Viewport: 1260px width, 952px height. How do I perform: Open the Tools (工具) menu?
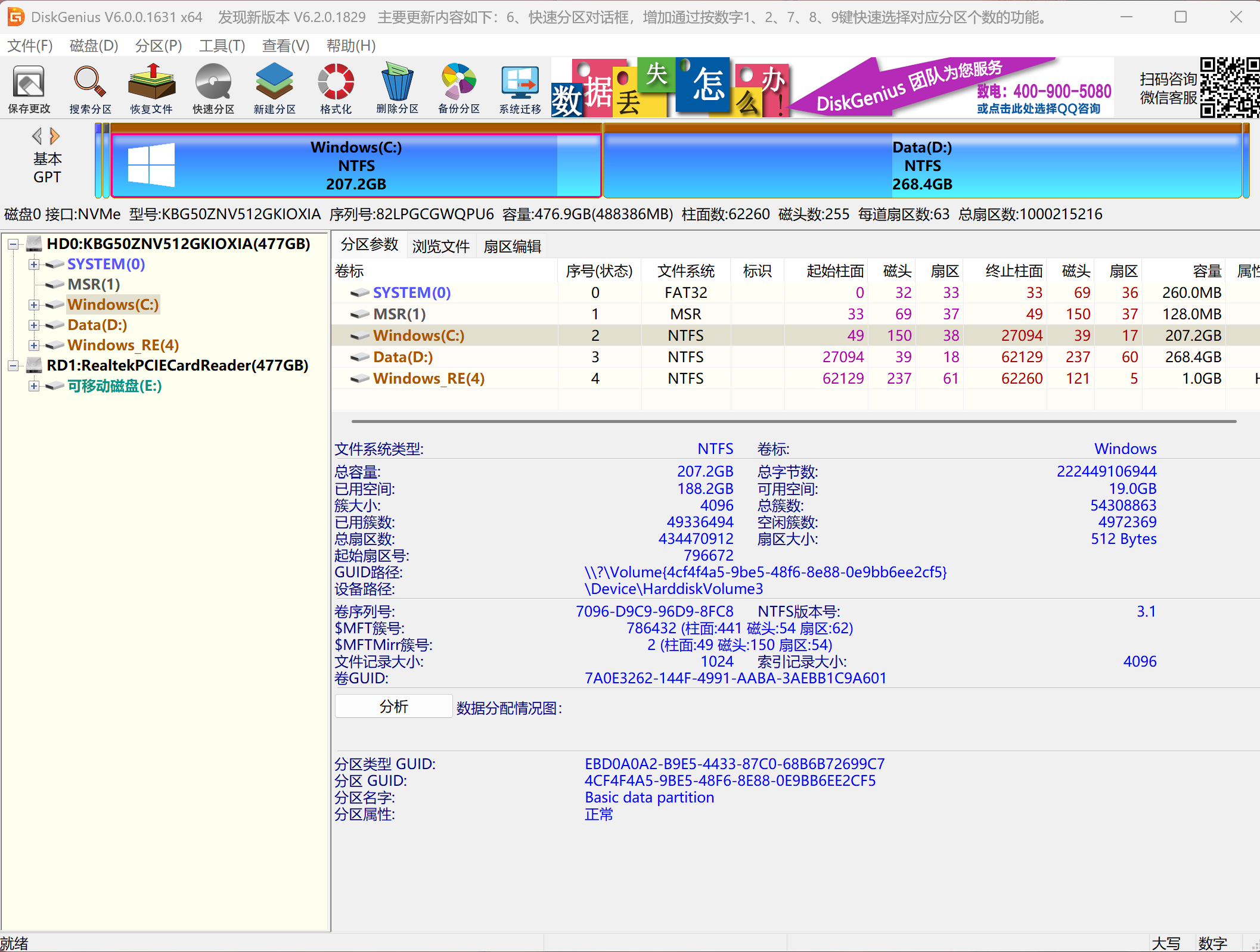pos(222,46)
